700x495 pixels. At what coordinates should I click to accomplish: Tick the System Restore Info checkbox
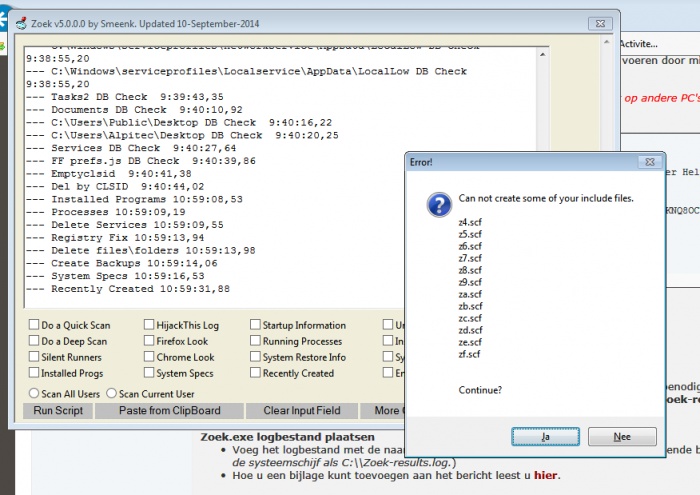coord(255,357)
